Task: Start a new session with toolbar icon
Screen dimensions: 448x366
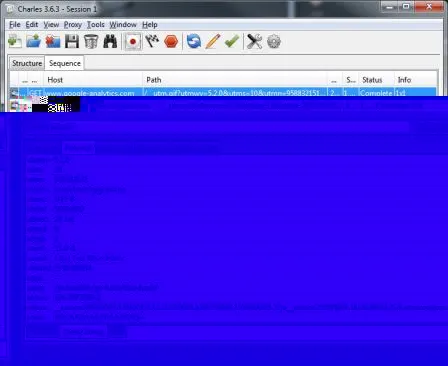Action: (x=15, y=41)
